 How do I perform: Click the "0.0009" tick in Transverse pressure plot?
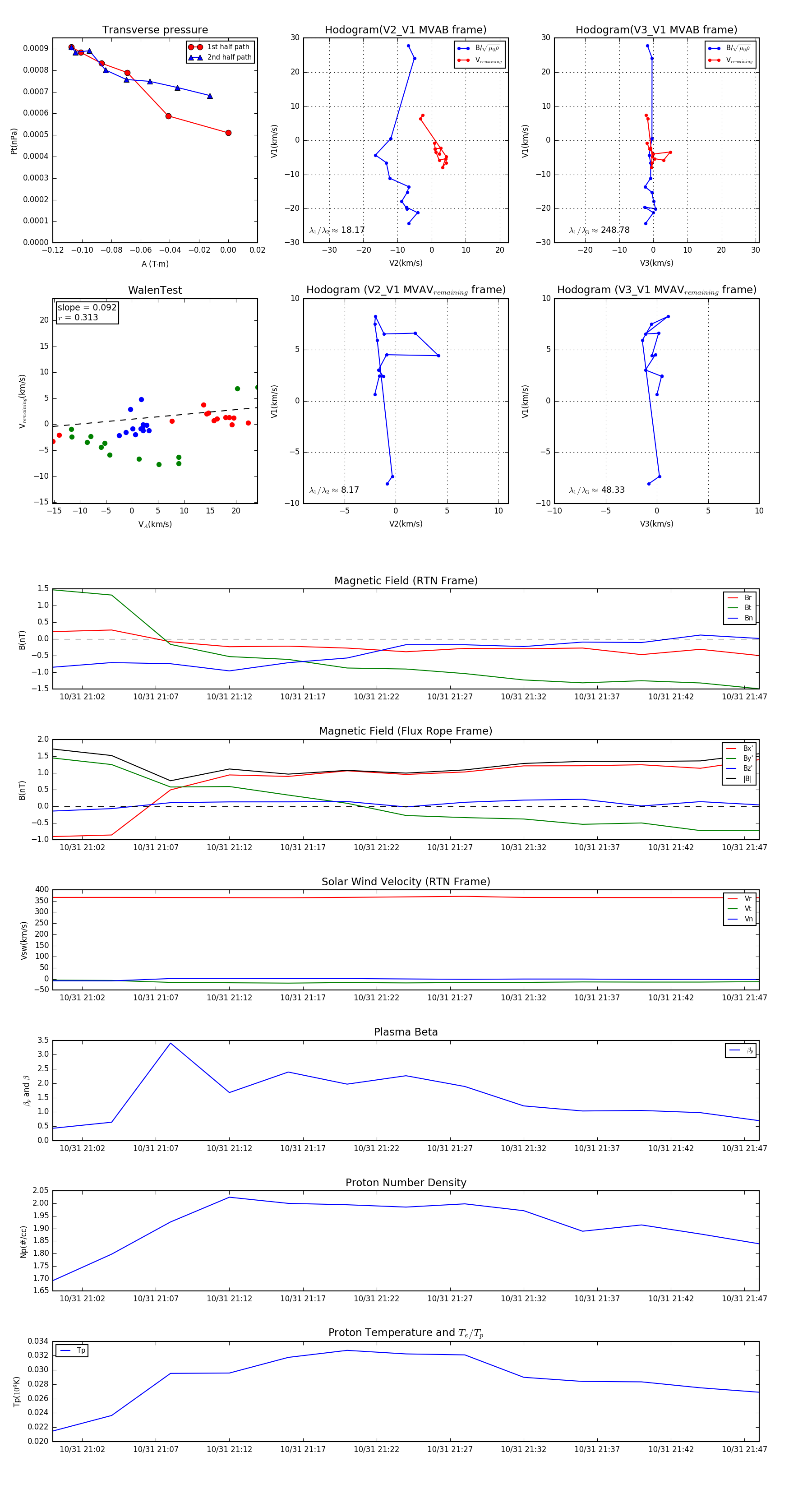(x=36, y=49)
